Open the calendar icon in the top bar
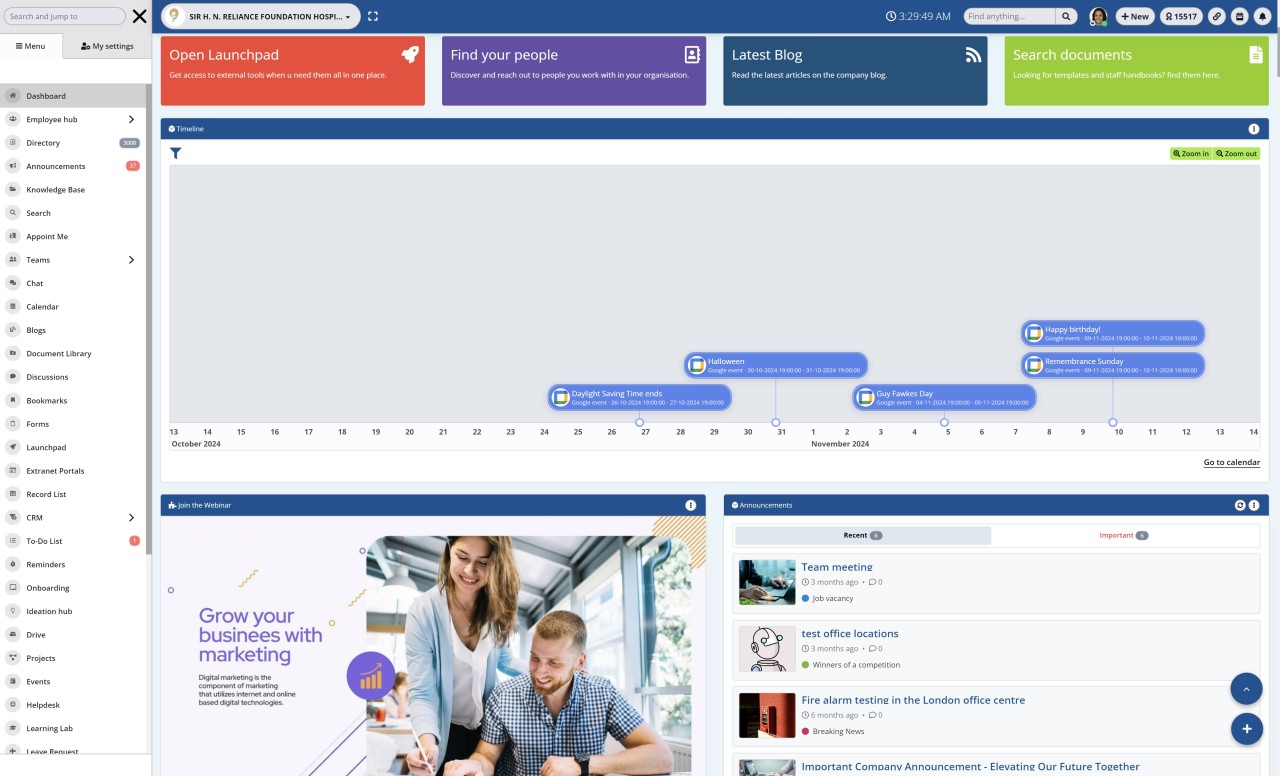The height and width of the screenshot is (776, 1280). point(1239,16)
